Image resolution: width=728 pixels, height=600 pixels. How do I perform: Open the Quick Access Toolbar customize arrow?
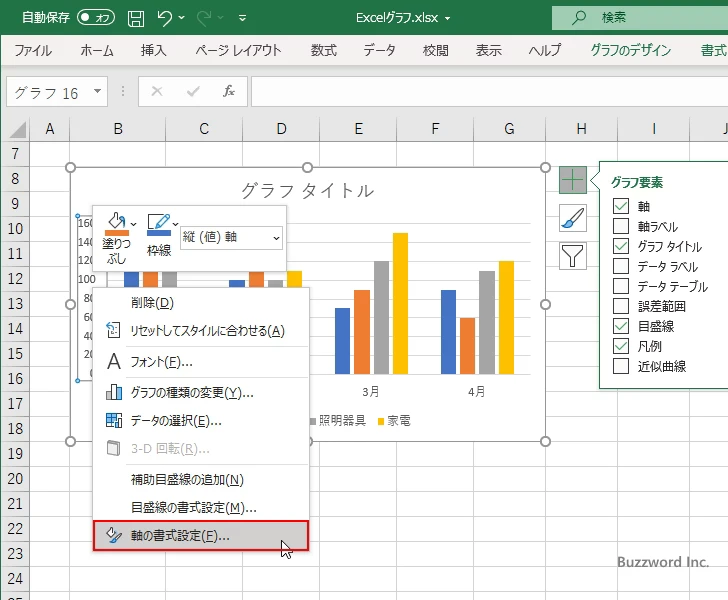pyautogui.click(x=242, y=19)
